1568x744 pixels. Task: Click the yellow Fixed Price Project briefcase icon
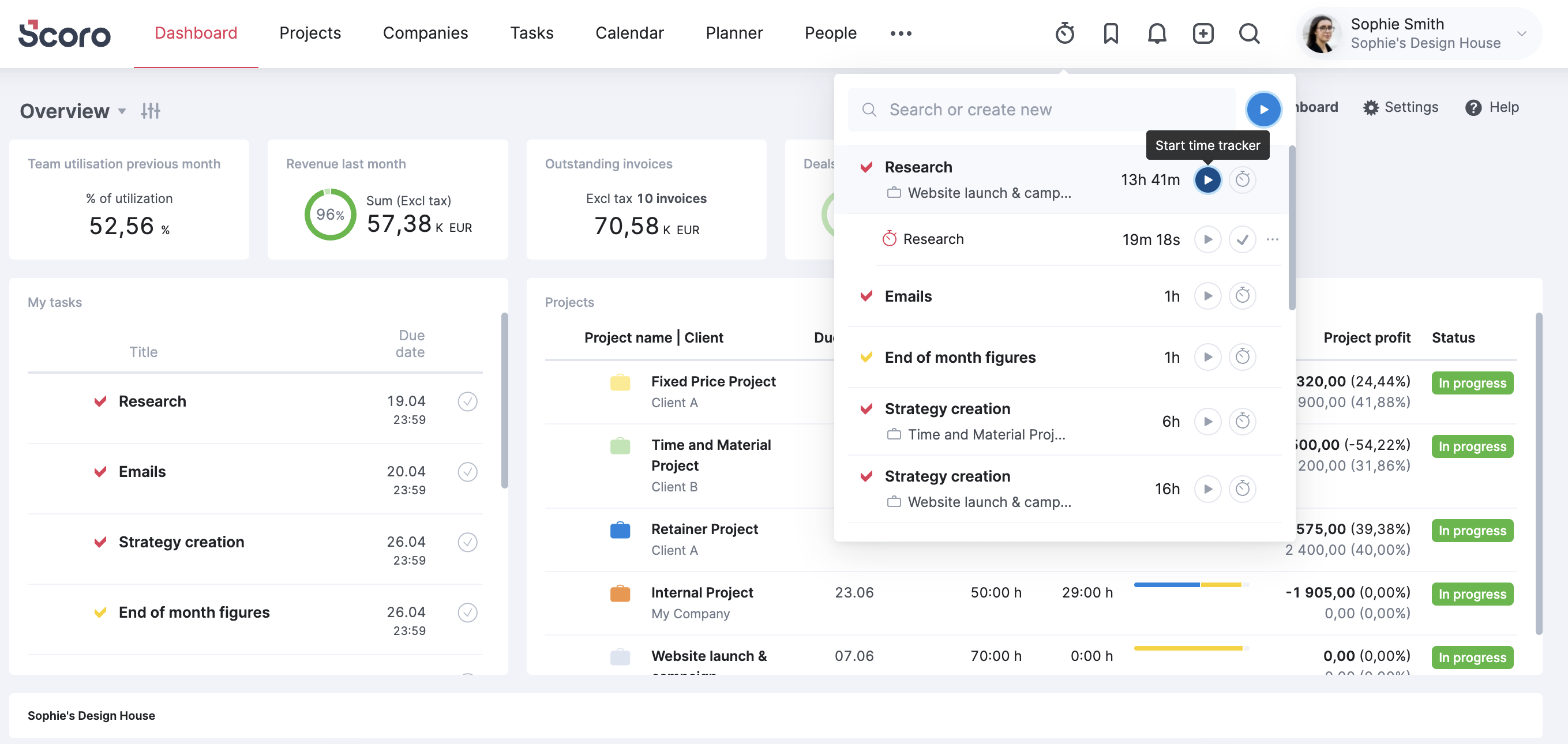tap(620, 382)
